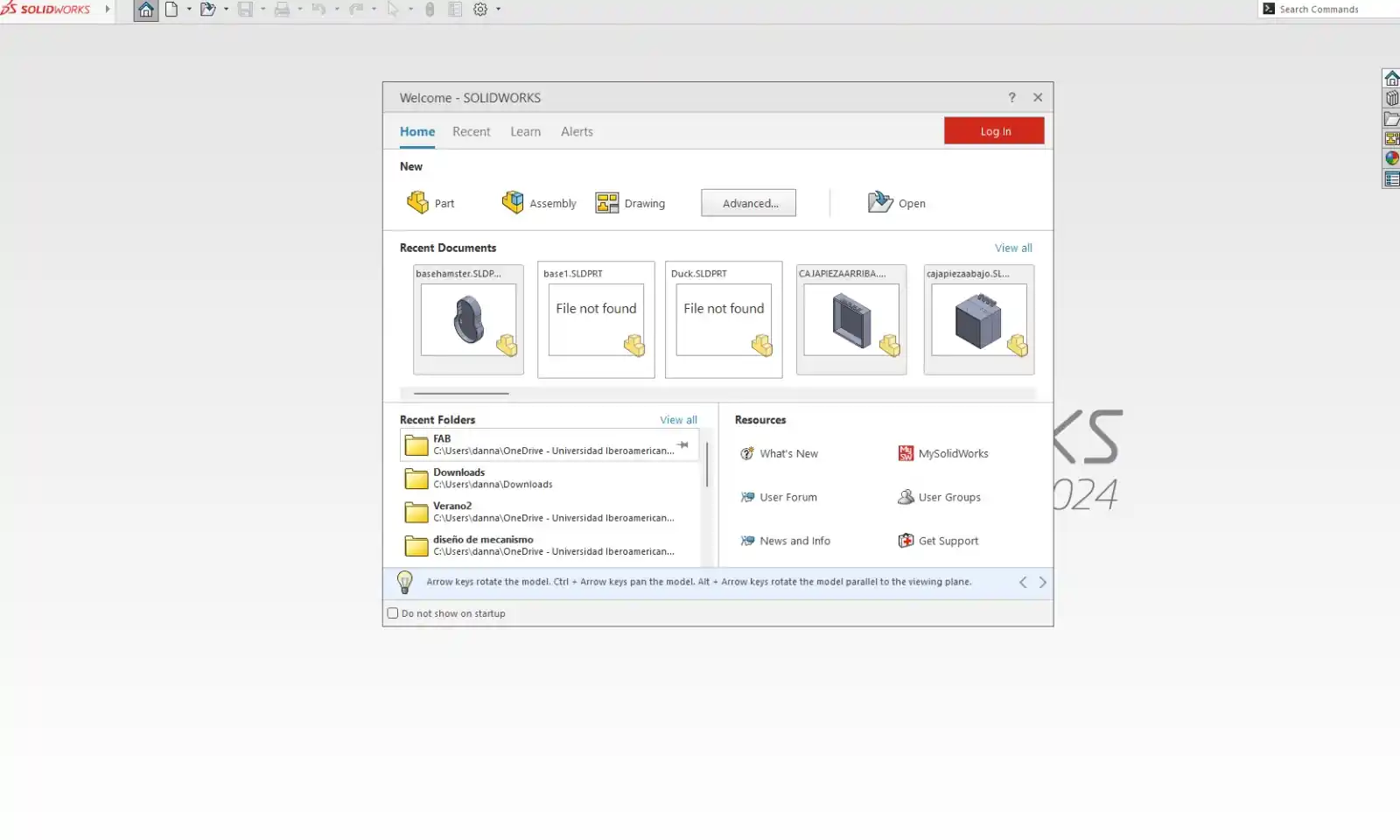Click the Open file icon in the top toolbar

[207, 10]
